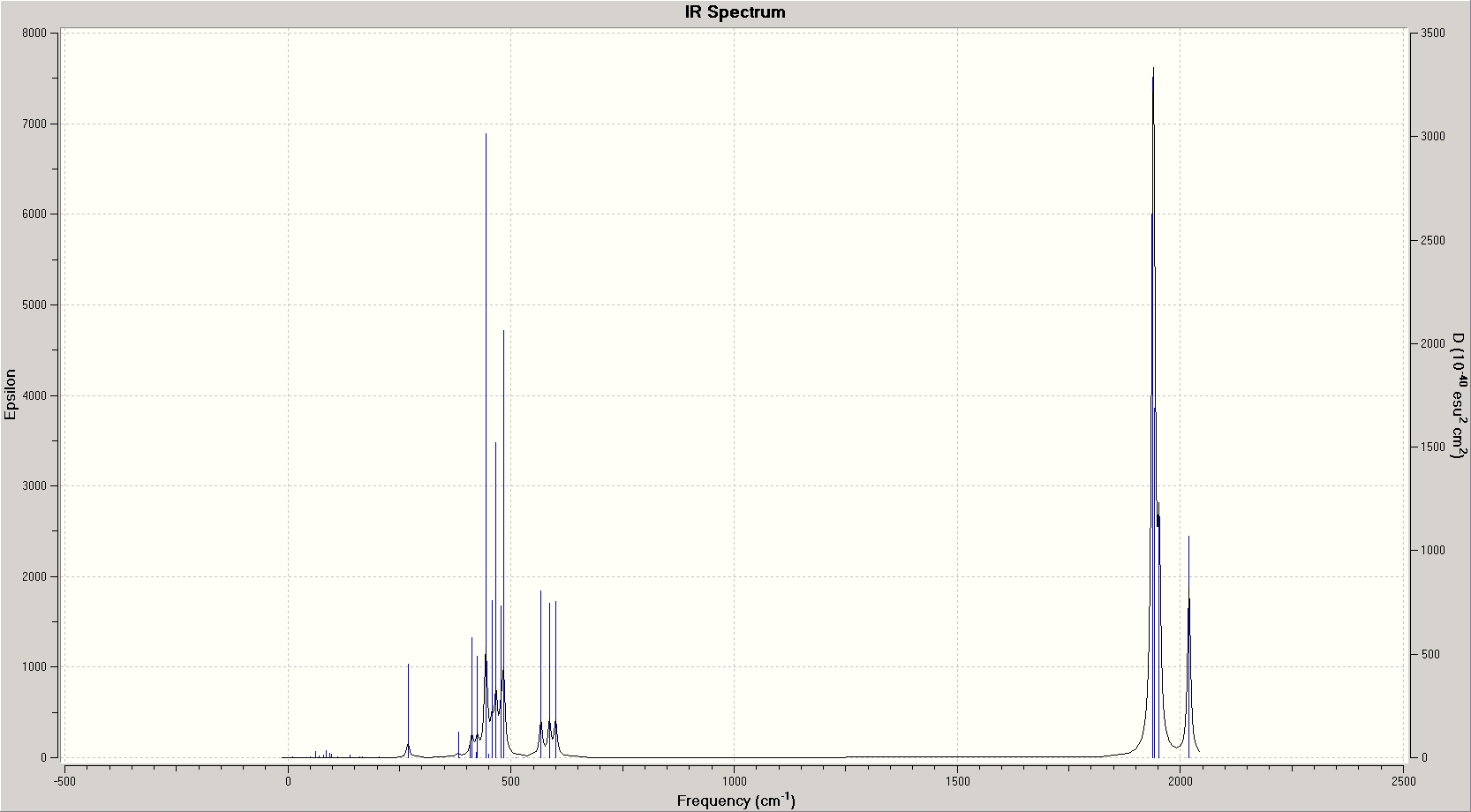Click the 1500 tick on frequency axis
The height and width of the screenshot is (812, 1471).
pyautogui.click(x=957, y=781)
